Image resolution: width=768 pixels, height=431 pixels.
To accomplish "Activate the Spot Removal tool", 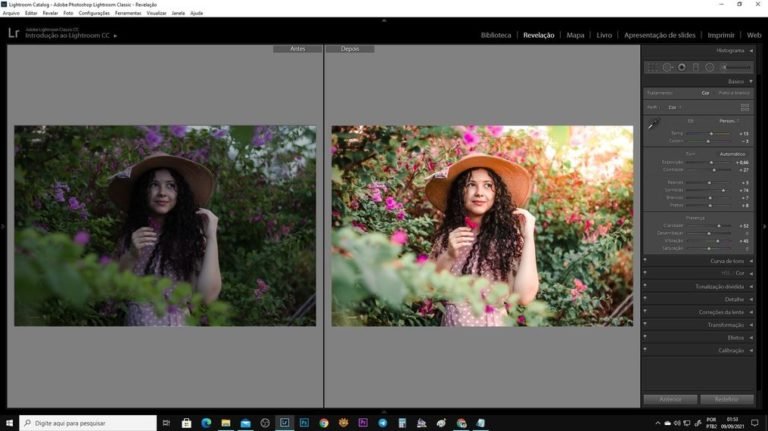I will click(x=666, y=67).
